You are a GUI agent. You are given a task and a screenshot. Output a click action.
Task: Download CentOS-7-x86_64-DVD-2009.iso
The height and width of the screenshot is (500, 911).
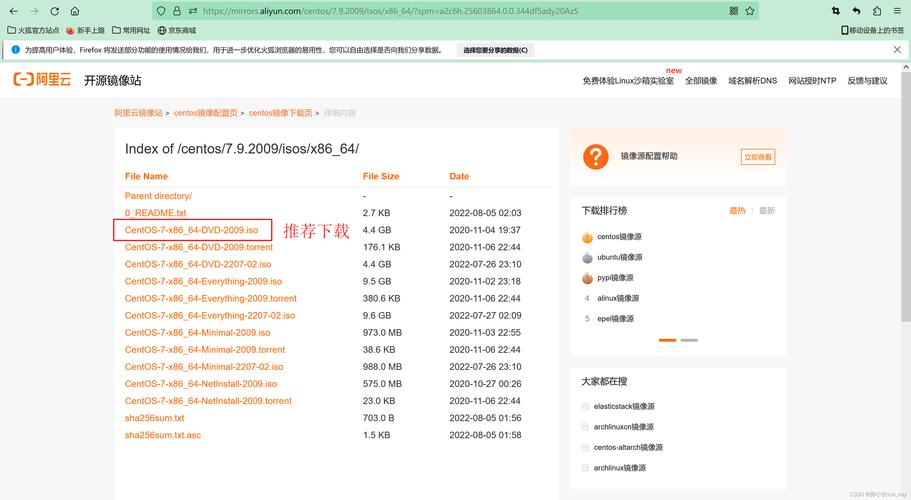[x=191, y=230]
